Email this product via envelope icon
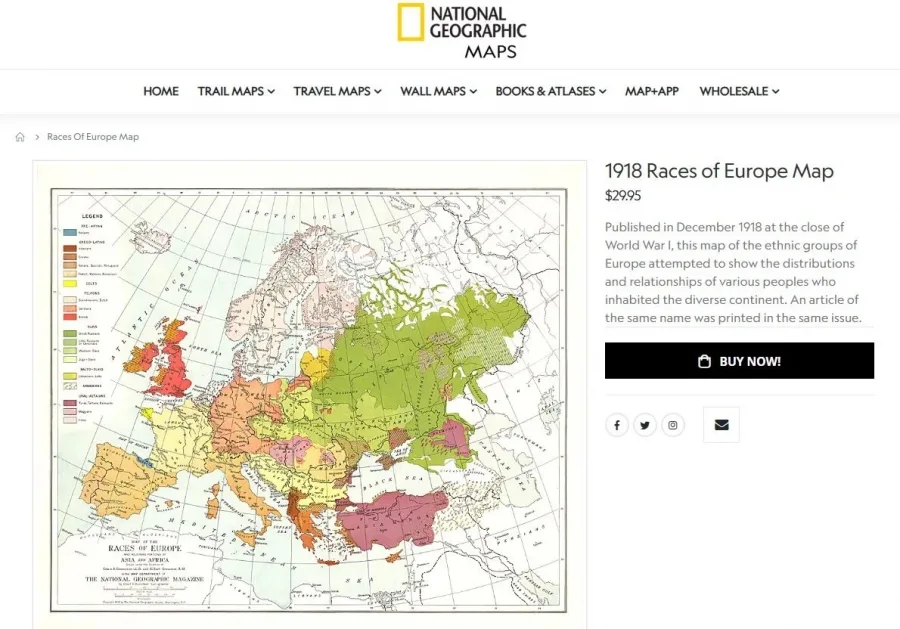The image size is (900, 629). 721,425
